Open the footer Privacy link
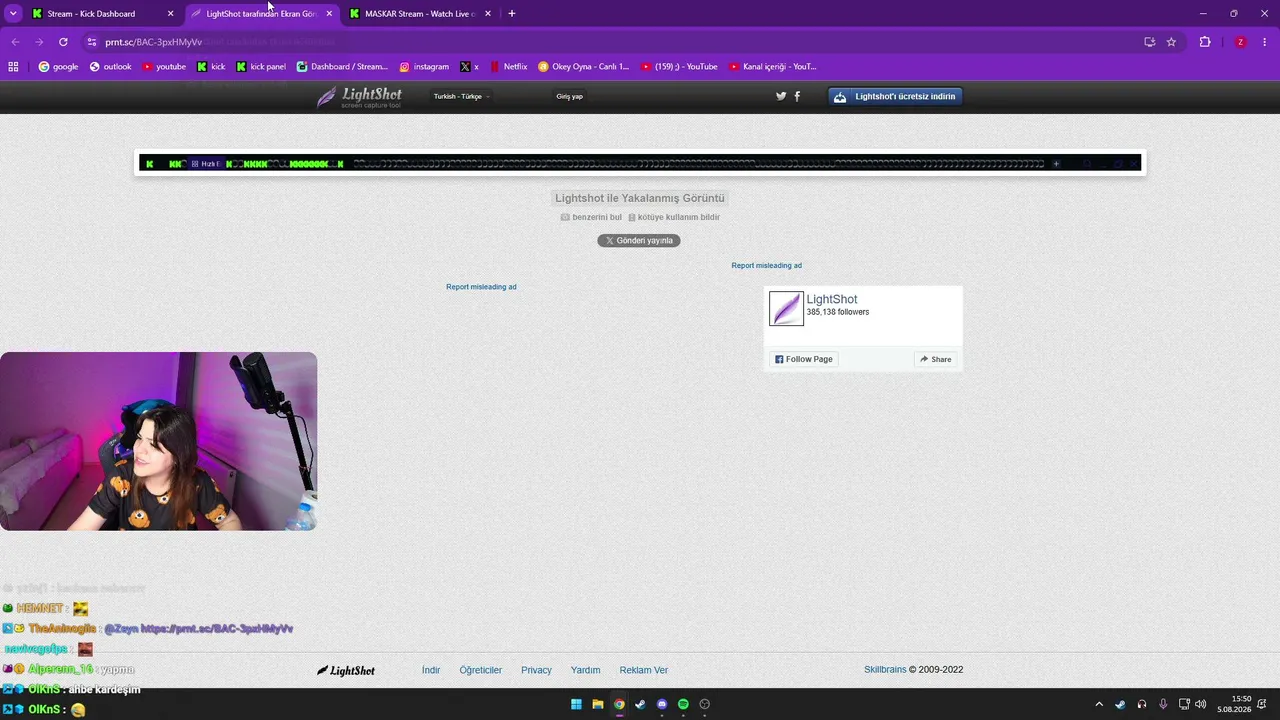This screenshot has width=1280, height=720. point(536,670)
